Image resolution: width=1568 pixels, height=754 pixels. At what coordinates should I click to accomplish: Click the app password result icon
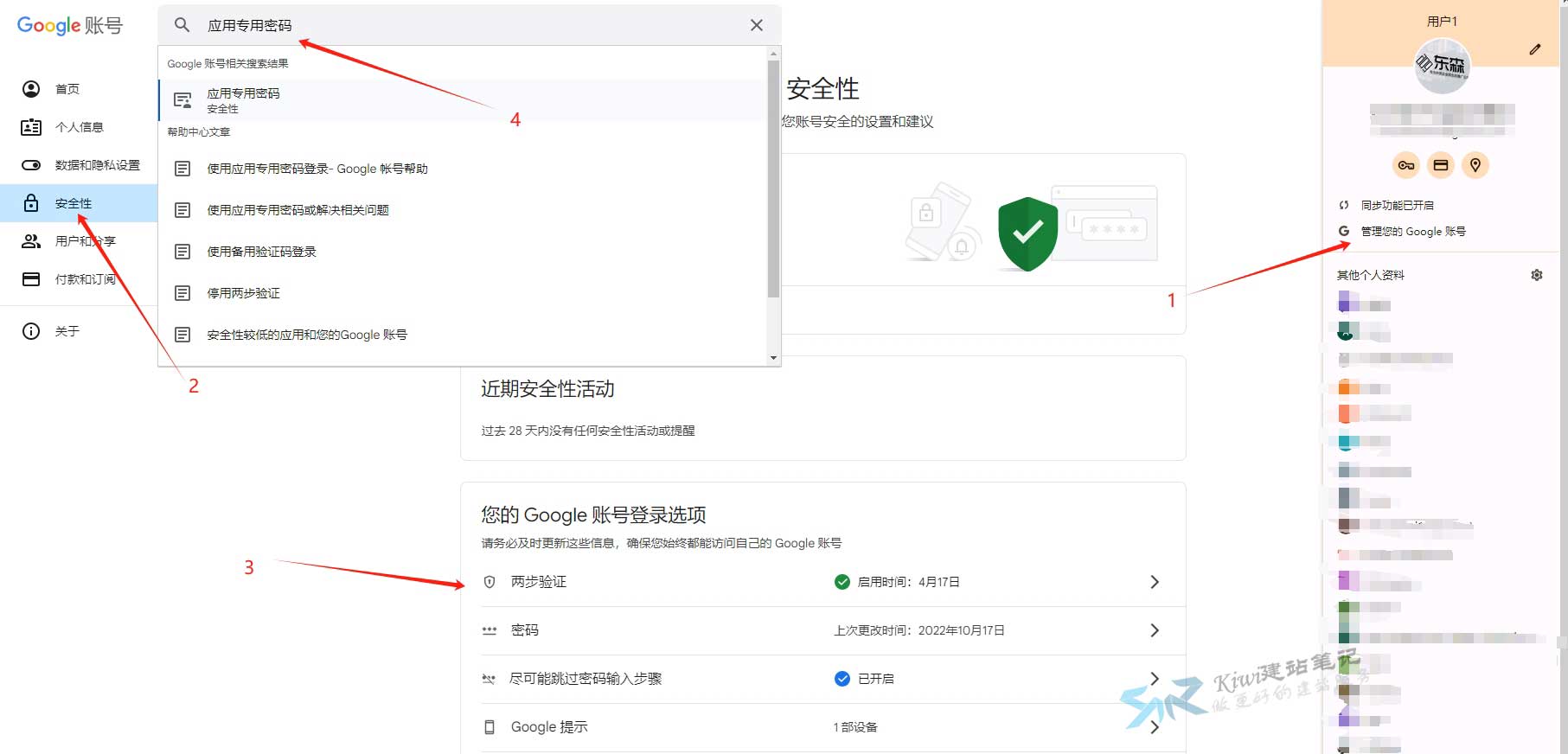(182, 100)
